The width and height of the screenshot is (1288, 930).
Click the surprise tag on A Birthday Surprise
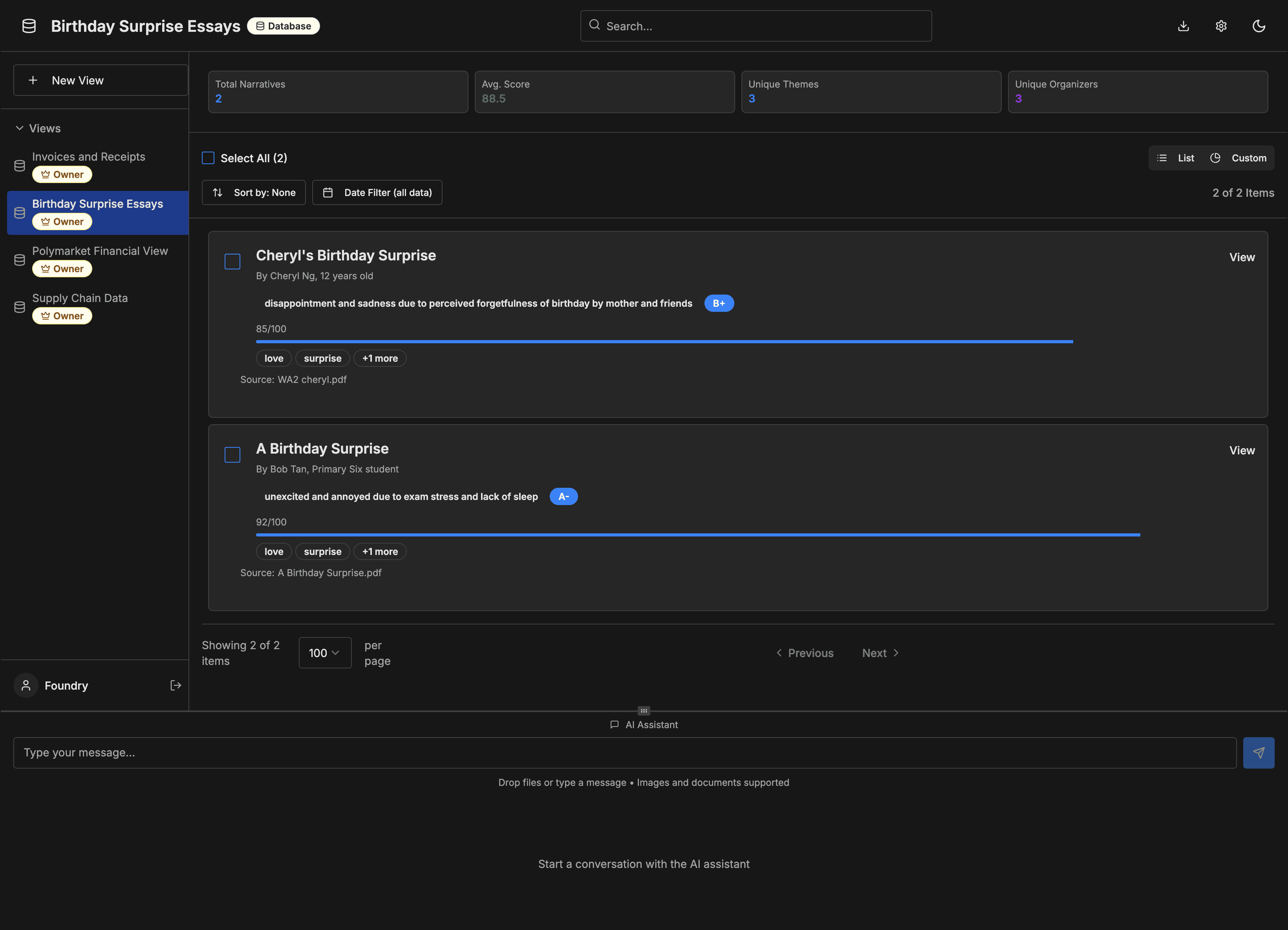322,552
